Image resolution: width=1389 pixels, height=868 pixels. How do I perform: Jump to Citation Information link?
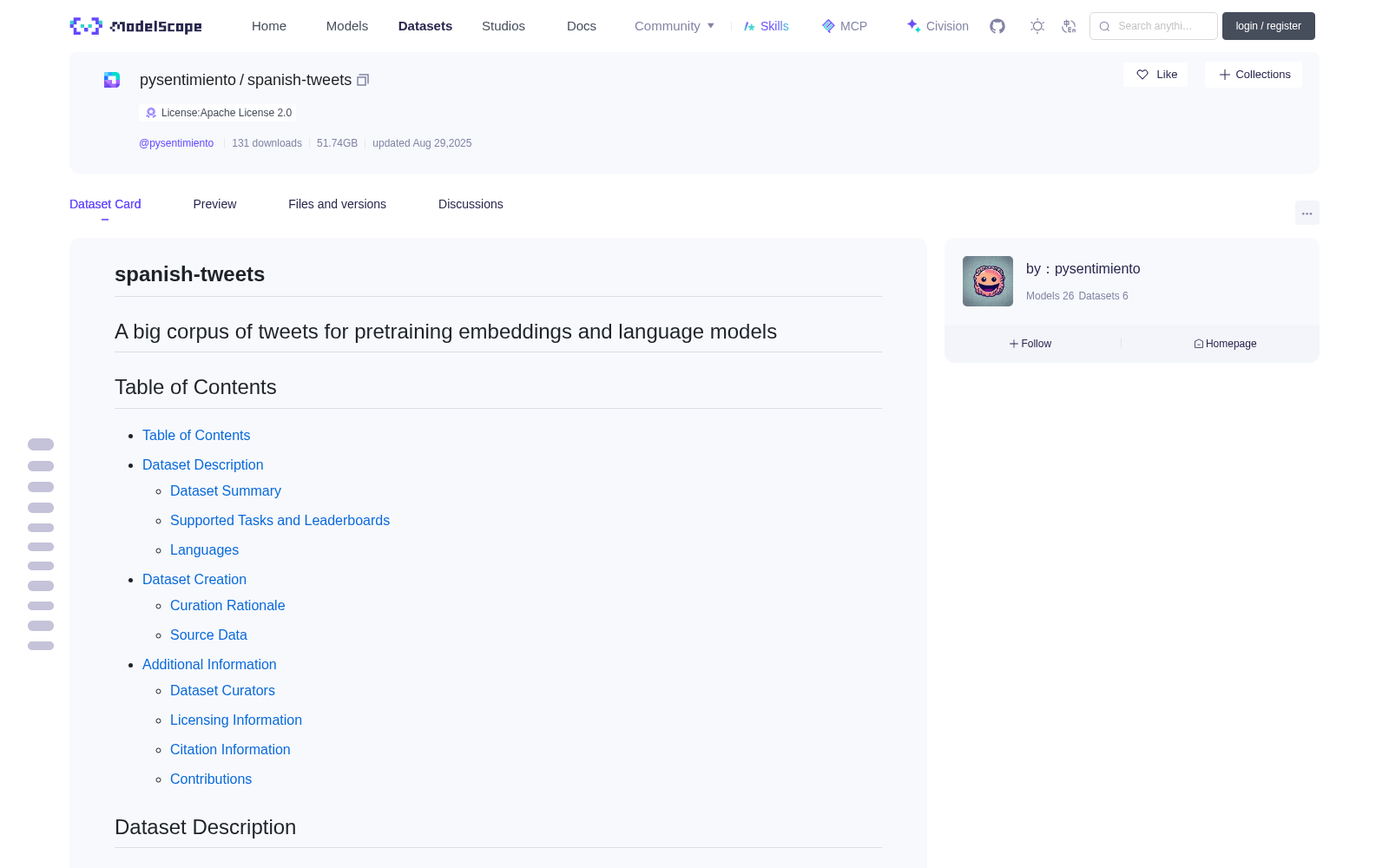coord(230,750)
